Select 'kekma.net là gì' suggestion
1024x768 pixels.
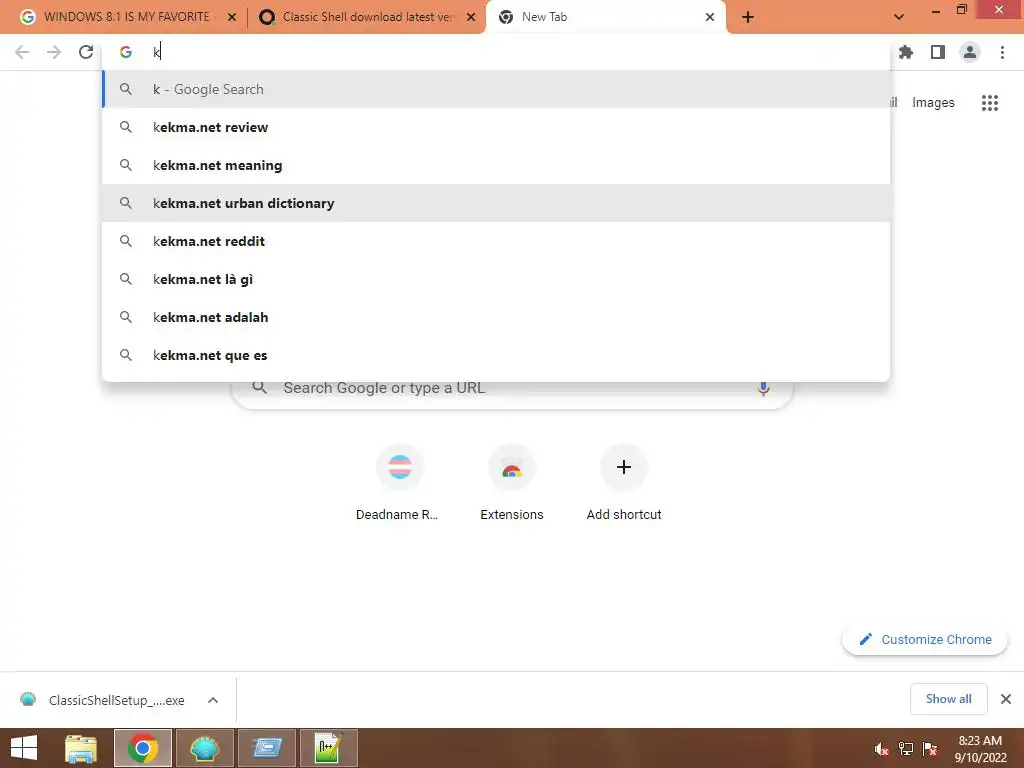pyautogui.click(x=496, y=280)
